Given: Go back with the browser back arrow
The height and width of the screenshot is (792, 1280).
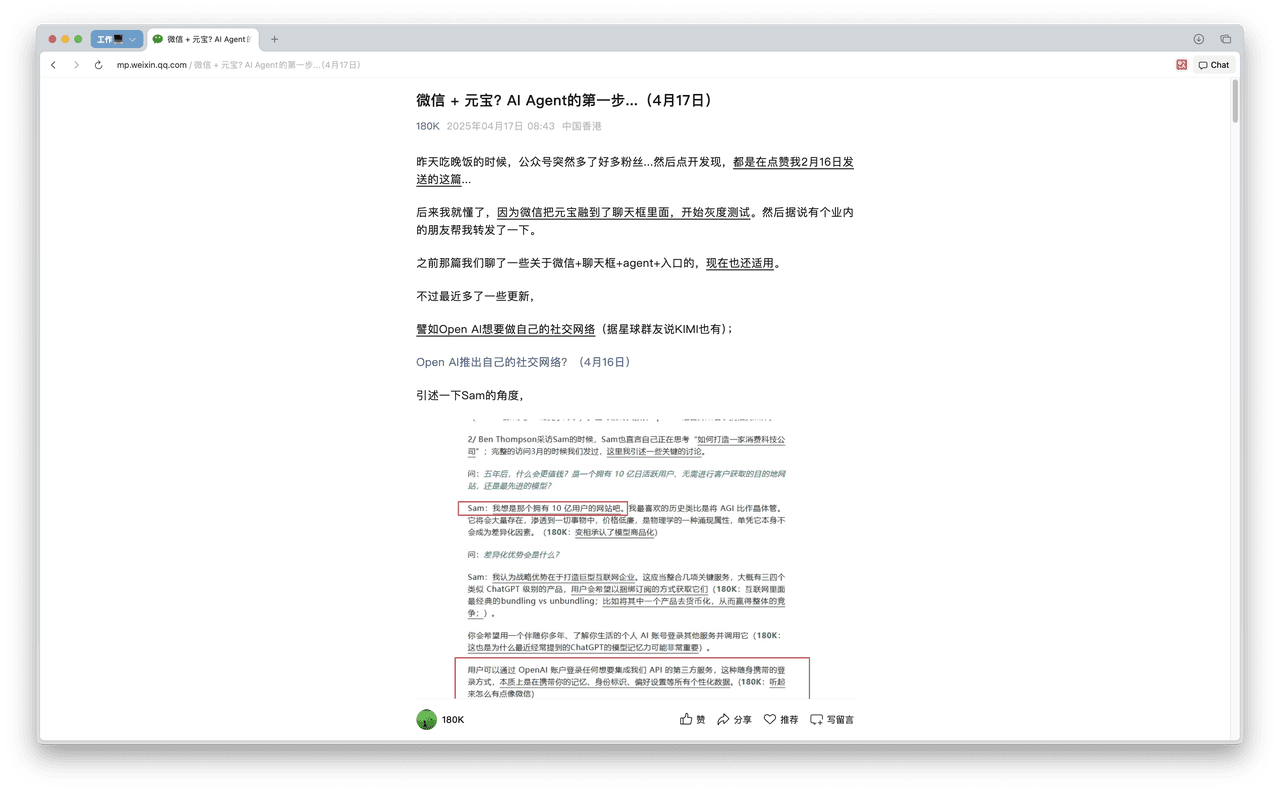Looking at the screenshot, I should click(x=53, y=65).
